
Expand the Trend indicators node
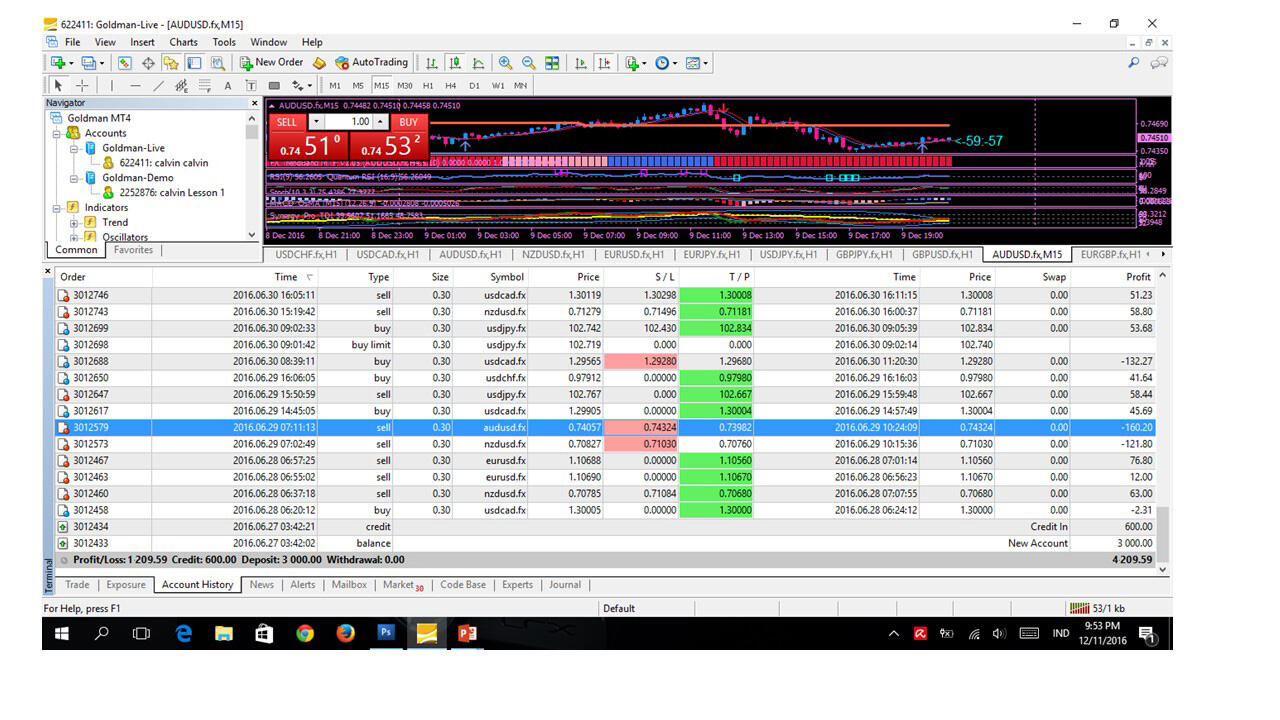pos(75,222)
